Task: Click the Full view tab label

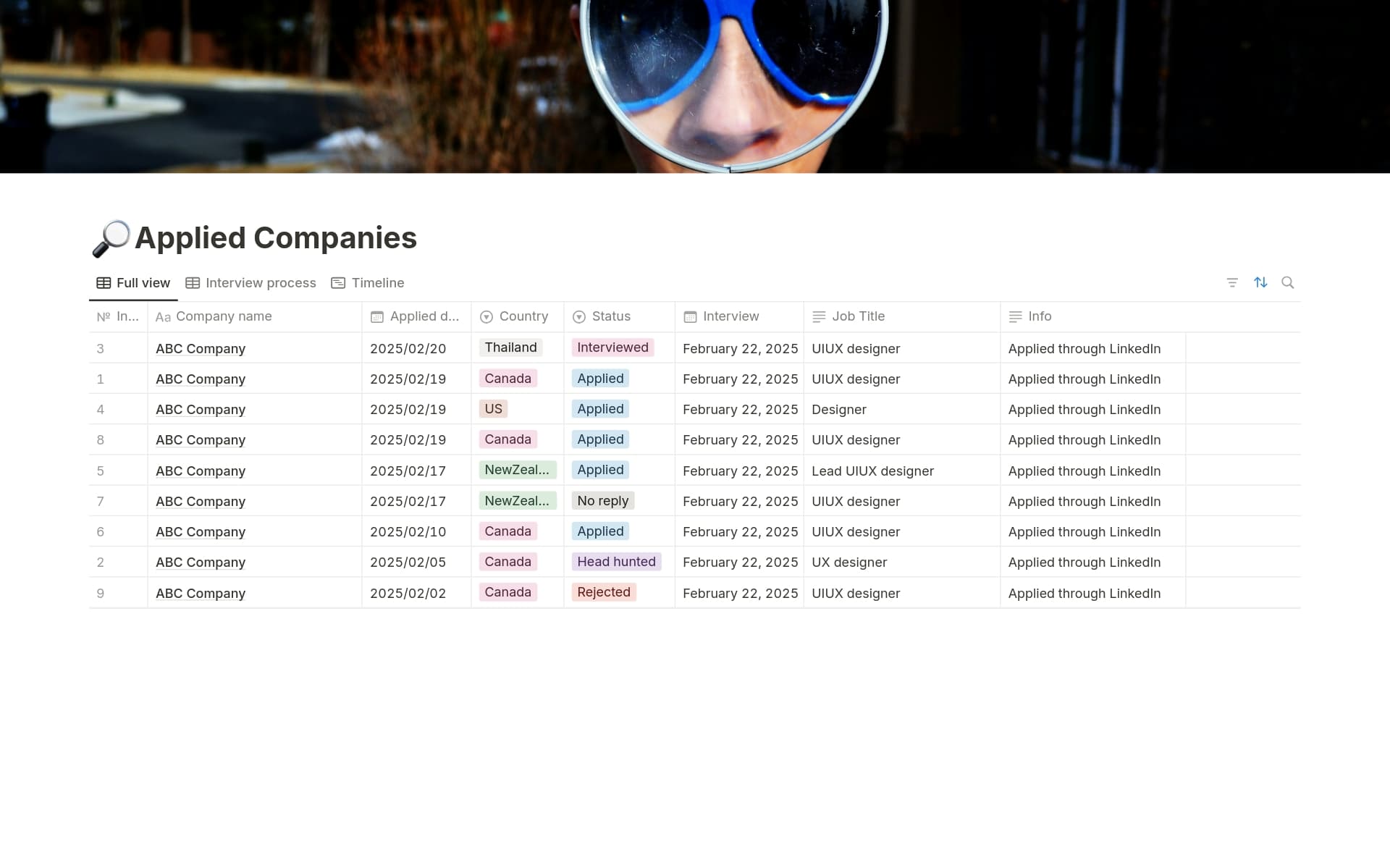Action: point(143,283)
